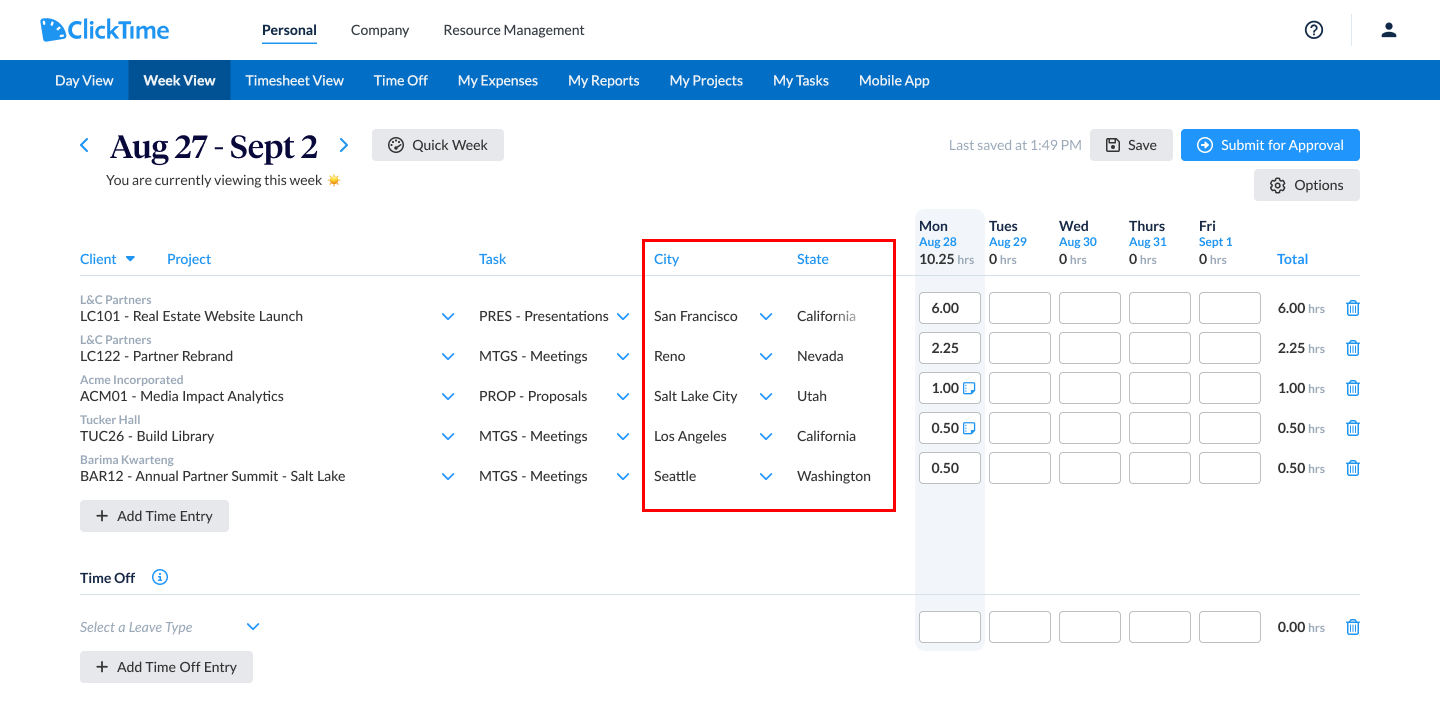Click the Submit for Approval button
This screenshot has height=718, width=1440.
1270,145
